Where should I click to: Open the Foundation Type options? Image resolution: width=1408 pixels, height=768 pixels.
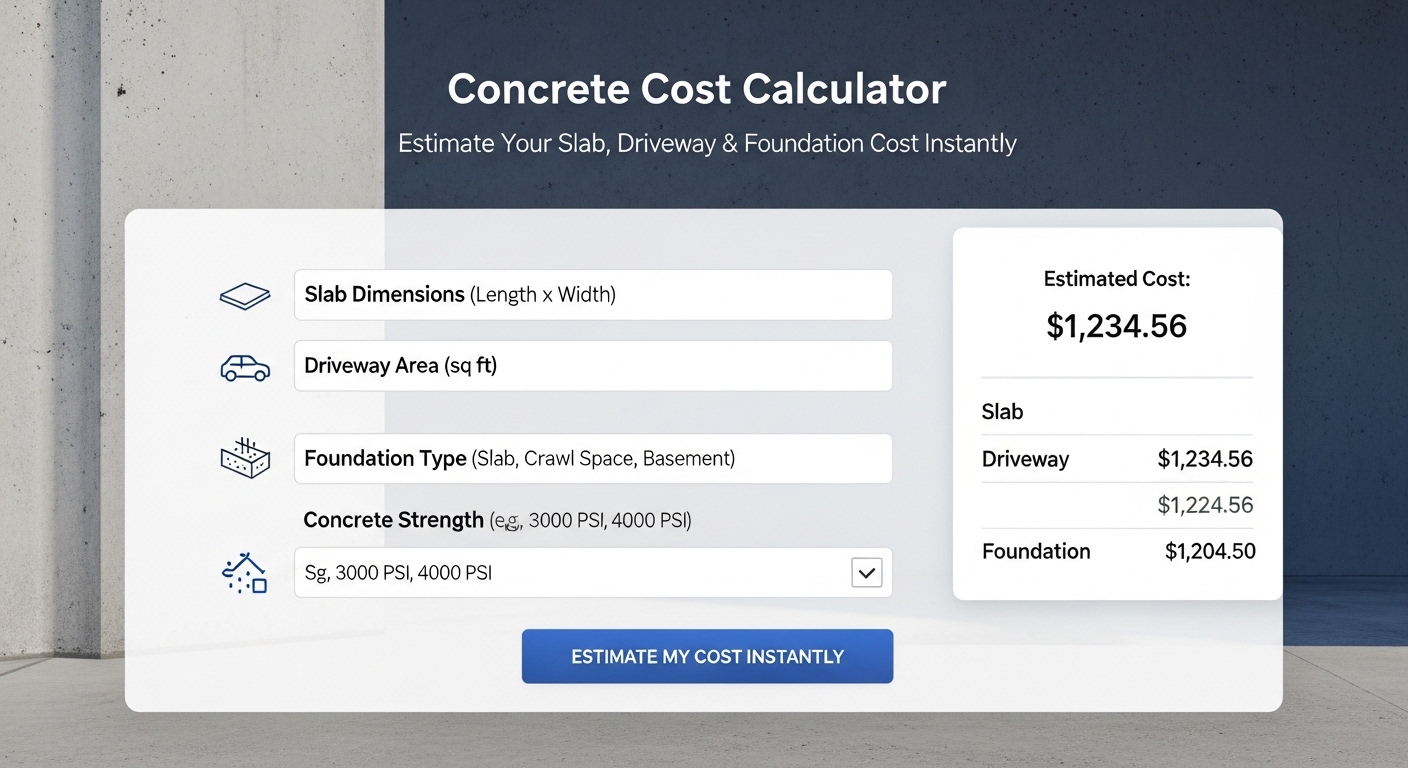(x=592, y=458)
